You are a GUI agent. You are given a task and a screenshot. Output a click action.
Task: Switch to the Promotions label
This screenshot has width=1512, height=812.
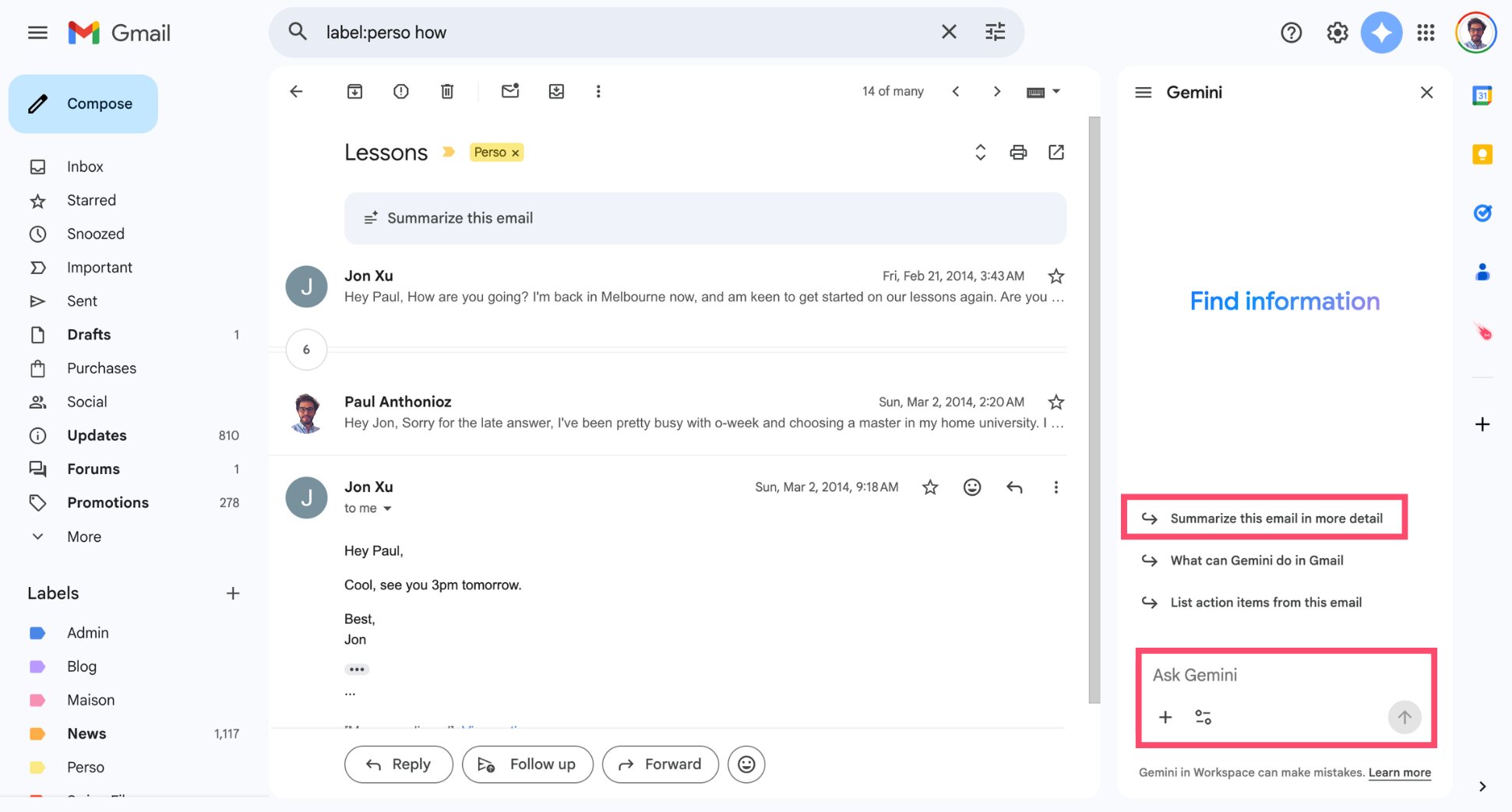pos(107,502)
